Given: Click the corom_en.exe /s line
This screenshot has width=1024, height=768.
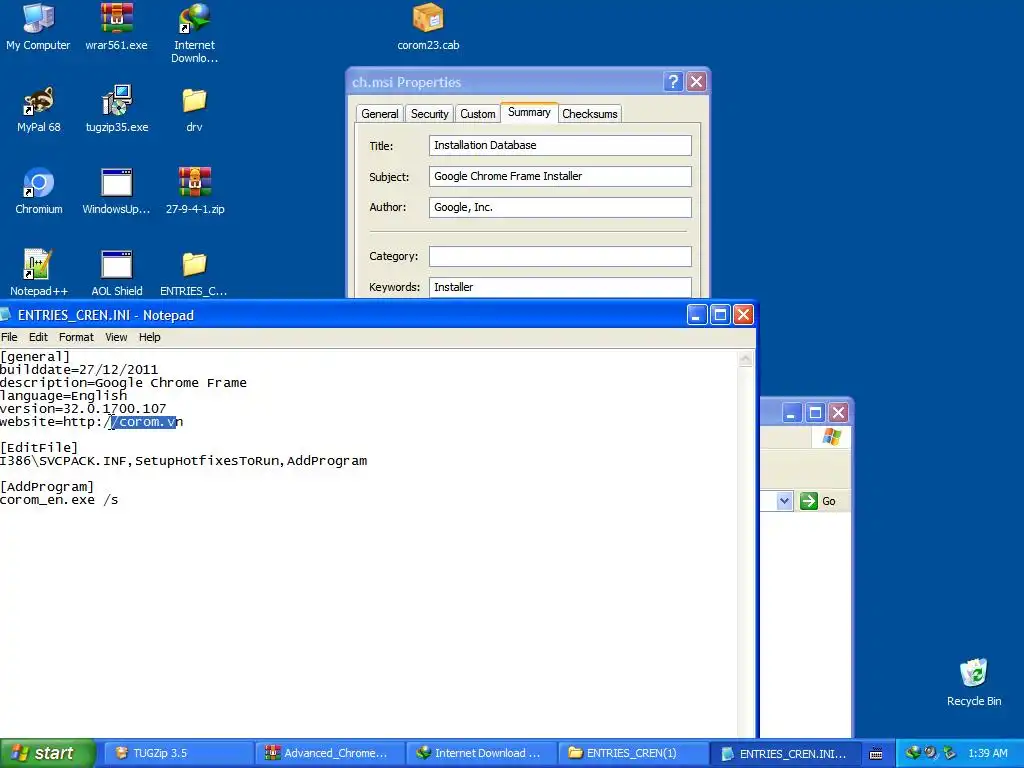Looking at the screenshot, I should 59,500.
